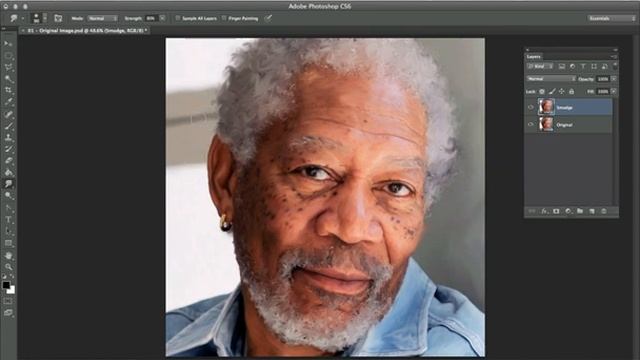Toggle lock image pixels
The width and height of the screenshot is (640, 360).
(552, 91)
